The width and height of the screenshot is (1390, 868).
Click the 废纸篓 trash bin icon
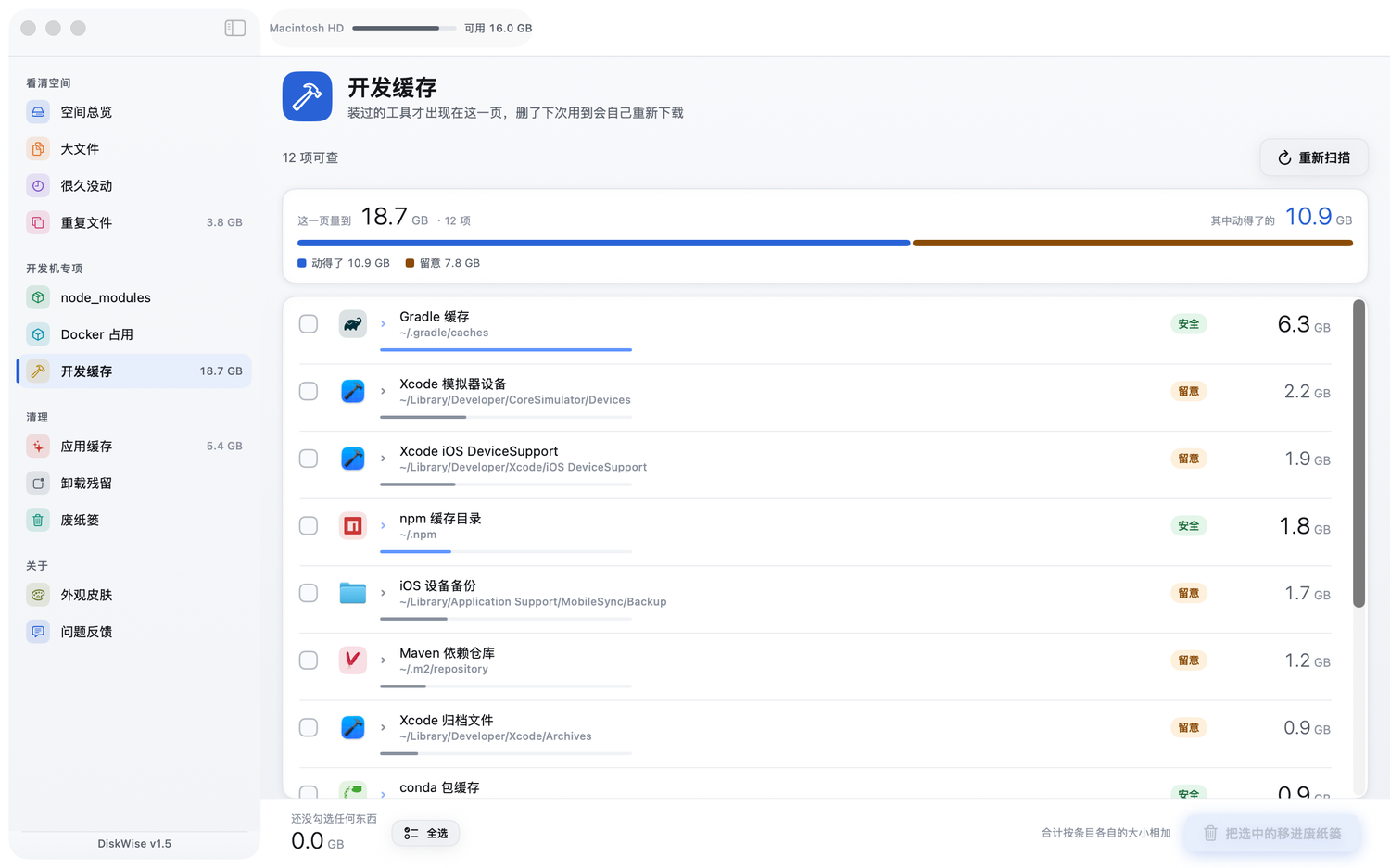pyautogui.click(x=38, y=521)
